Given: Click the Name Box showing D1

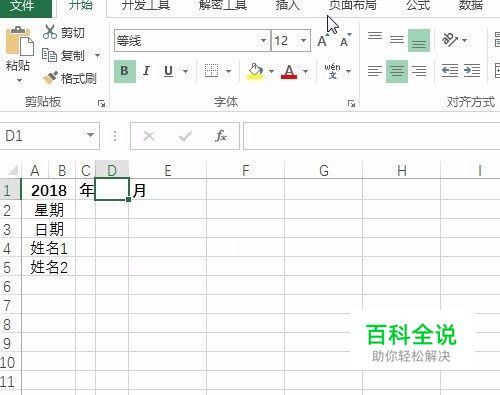Looking at the screenshot, I should 42,136.
